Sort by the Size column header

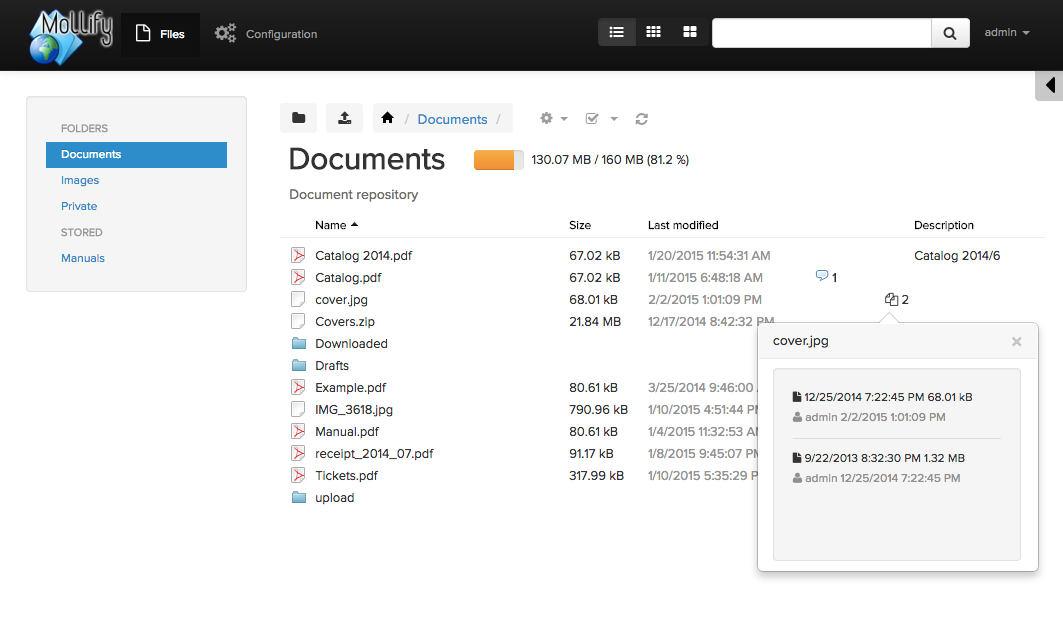pyautogui.click(x=580, y=225)
